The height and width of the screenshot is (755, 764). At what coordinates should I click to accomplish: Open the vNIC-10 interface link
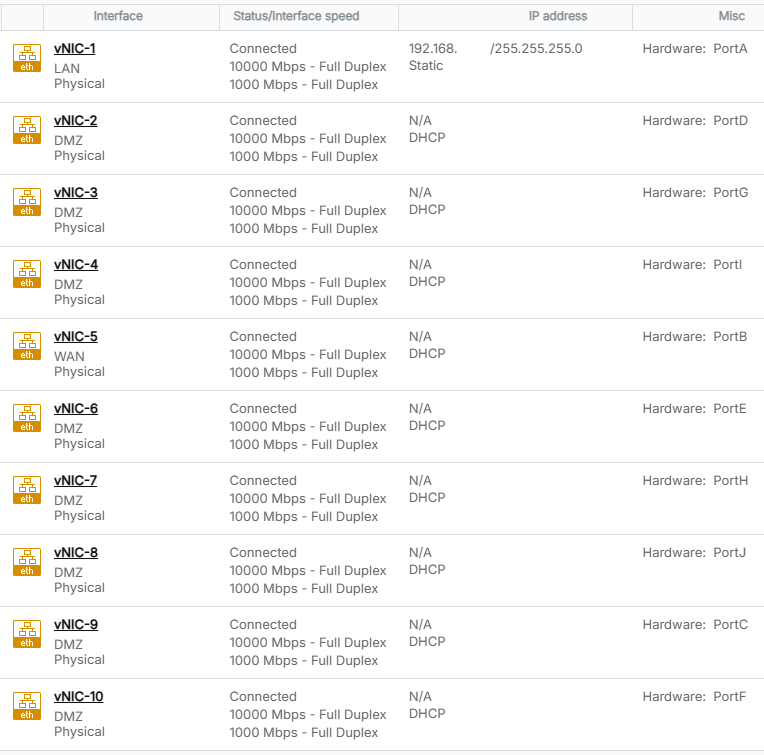(78, 697)
